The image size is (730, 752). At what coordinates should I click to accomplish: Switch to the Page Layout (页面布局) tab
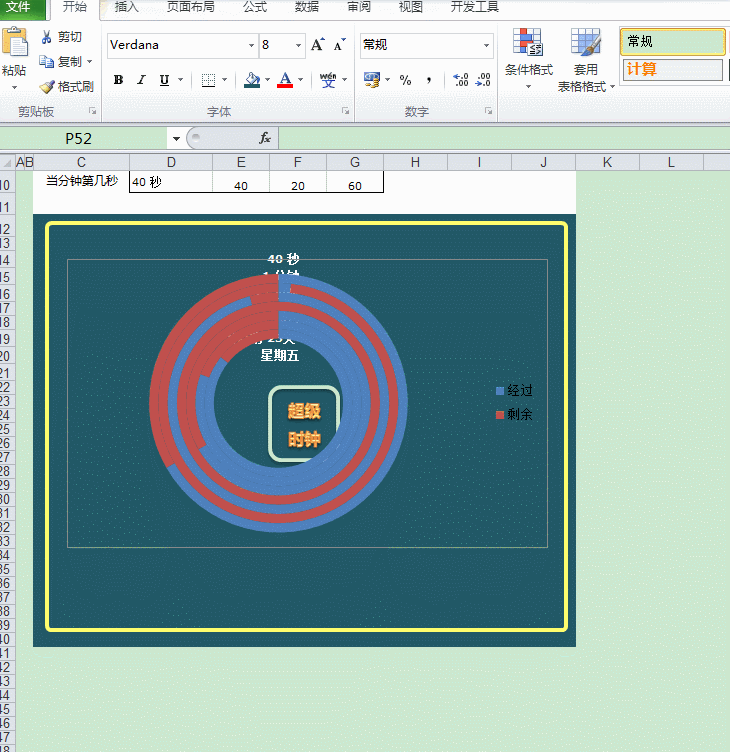pyautogui.click(x=190, y=8)
